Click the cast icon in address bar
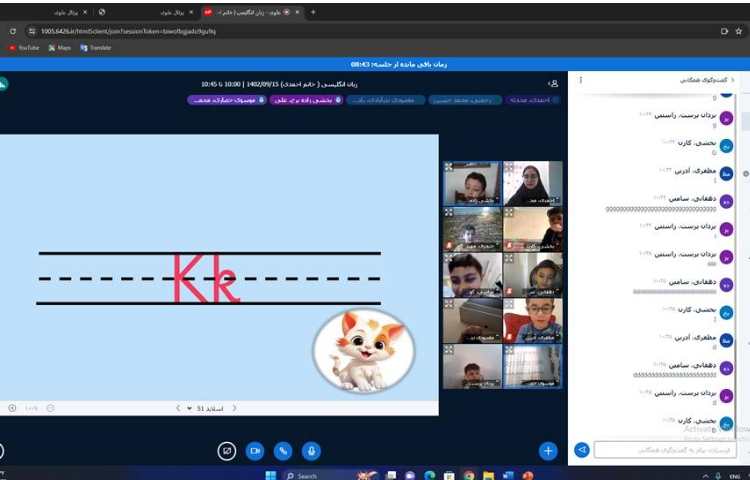750x480 pixels. tap(724, 32)
